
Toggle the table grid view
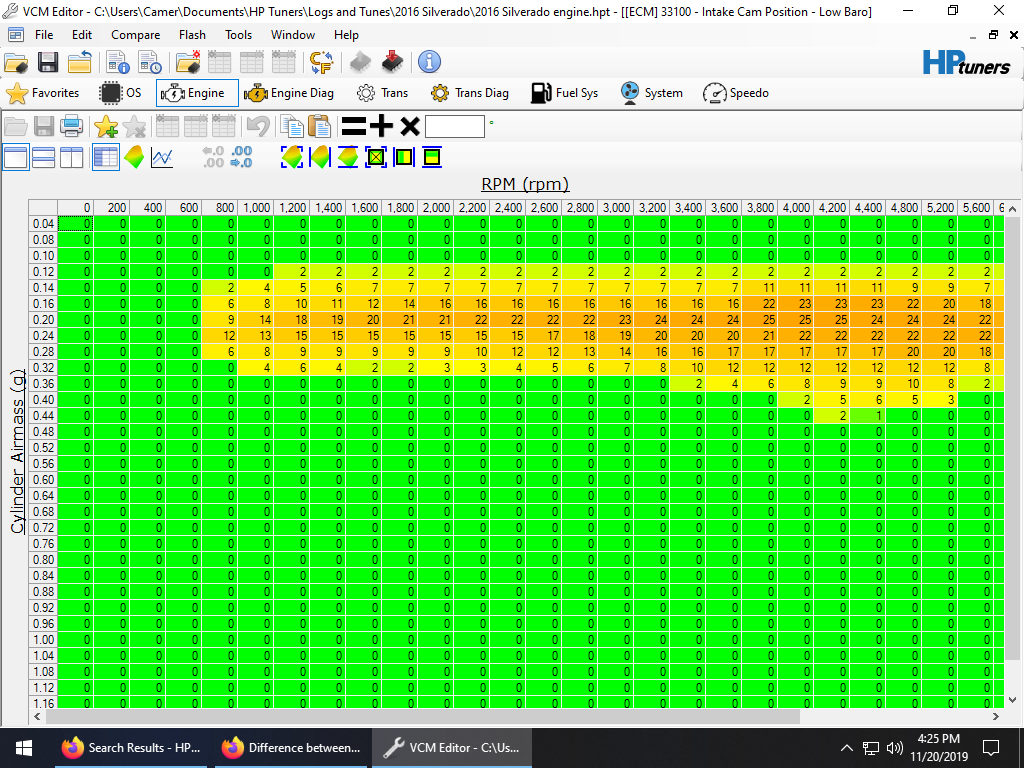[x=106, y=157]
